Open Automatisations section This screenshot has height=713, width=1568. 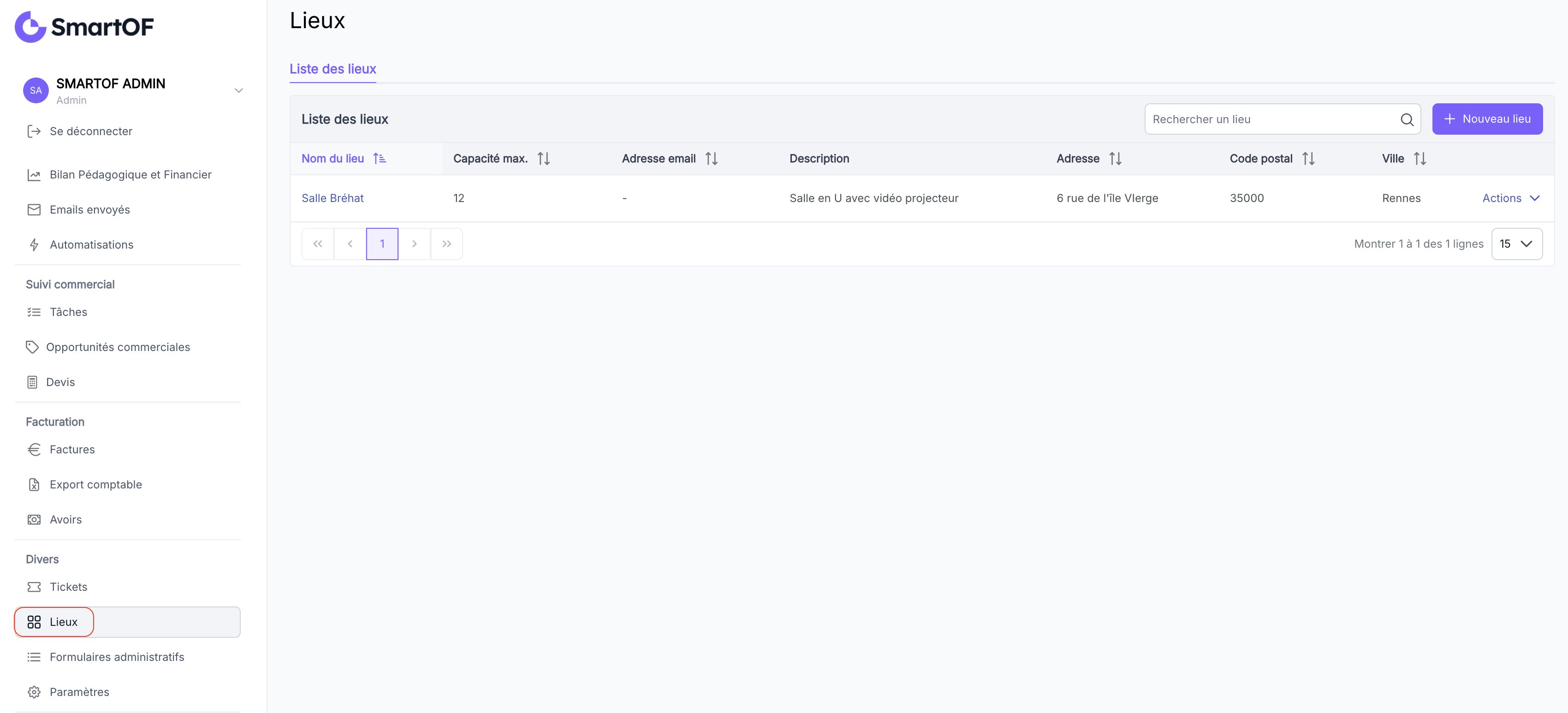pyautogui.click(x=91, y=245)
